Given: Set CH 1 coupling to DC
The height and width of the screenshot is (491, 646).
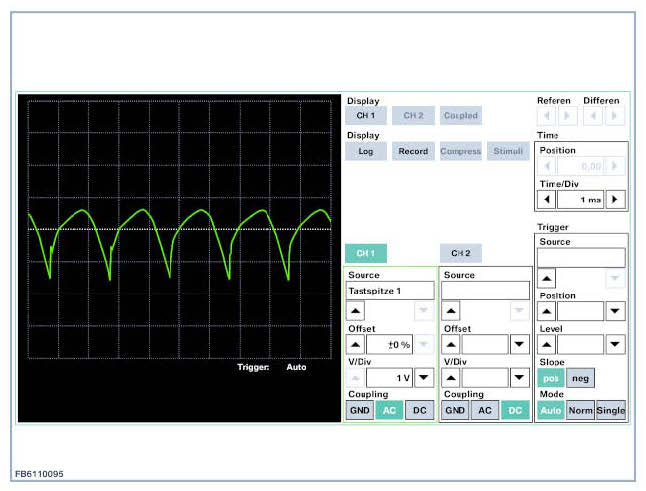Looking at the screenshot, I should [x=421, y=410].
